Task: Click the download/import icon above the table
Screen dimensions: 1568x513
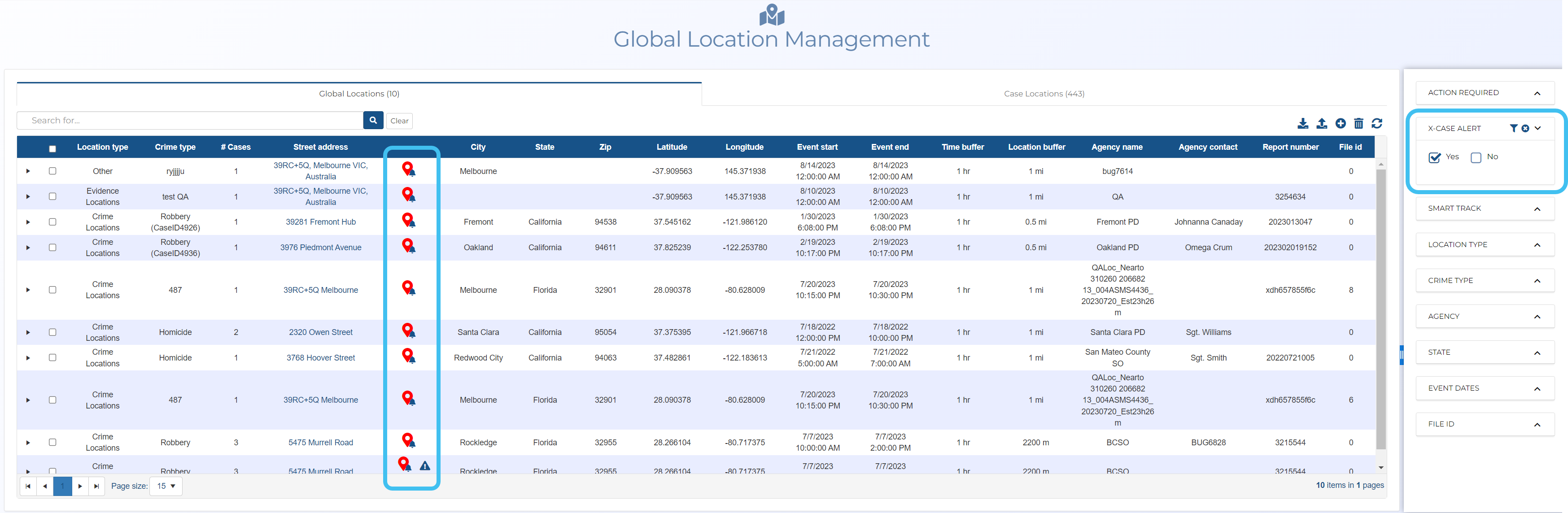Action: click(1302, 123)
